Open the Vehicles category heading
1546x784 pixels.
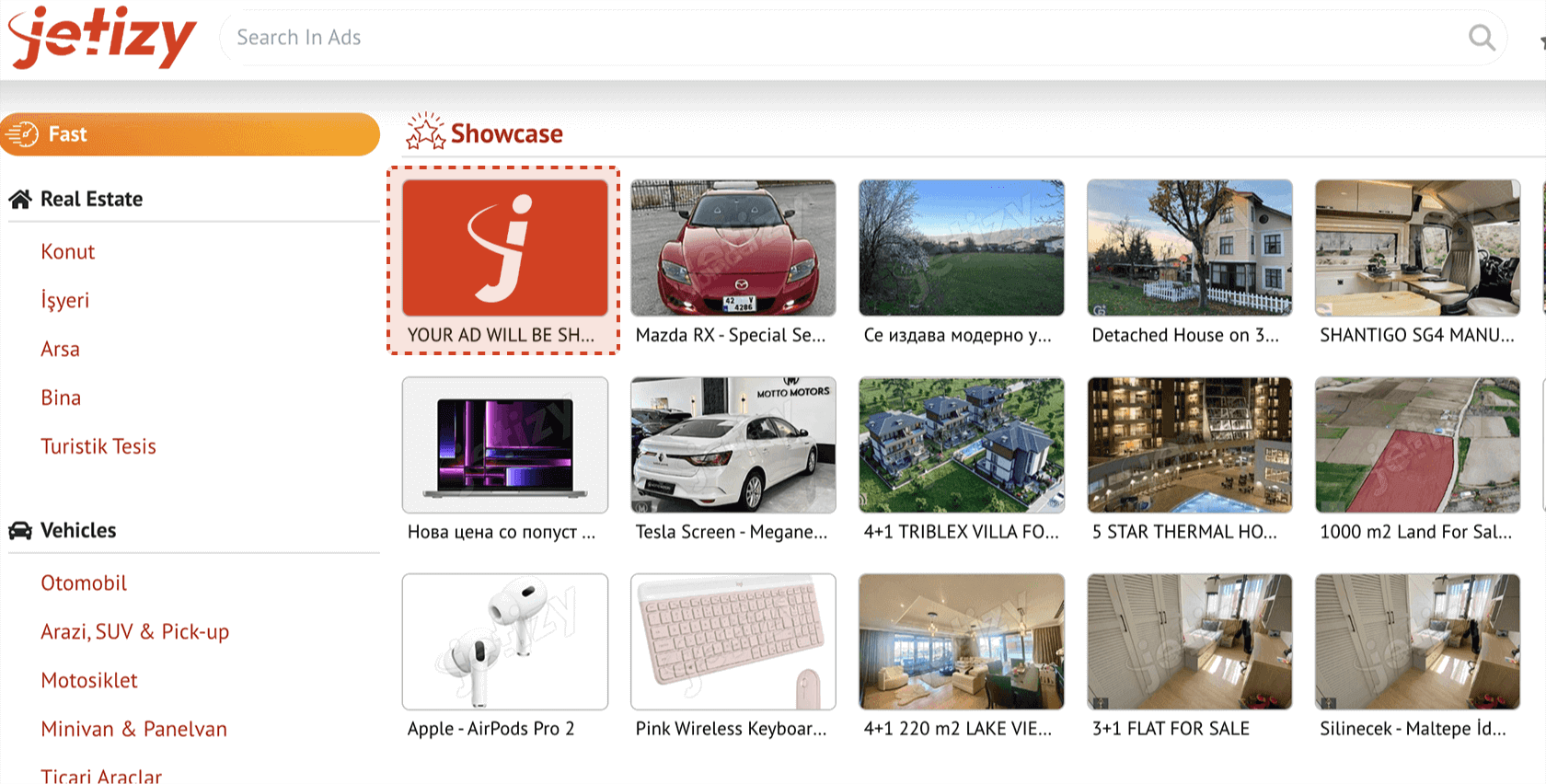(x=78, y=530)
